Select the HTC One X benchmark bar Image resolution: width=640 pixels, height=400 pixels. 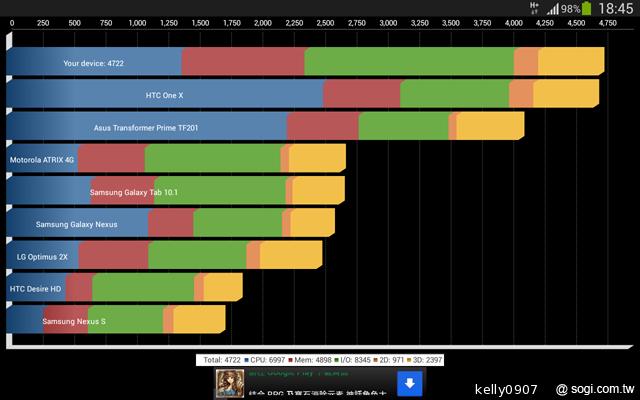[302, 95]
